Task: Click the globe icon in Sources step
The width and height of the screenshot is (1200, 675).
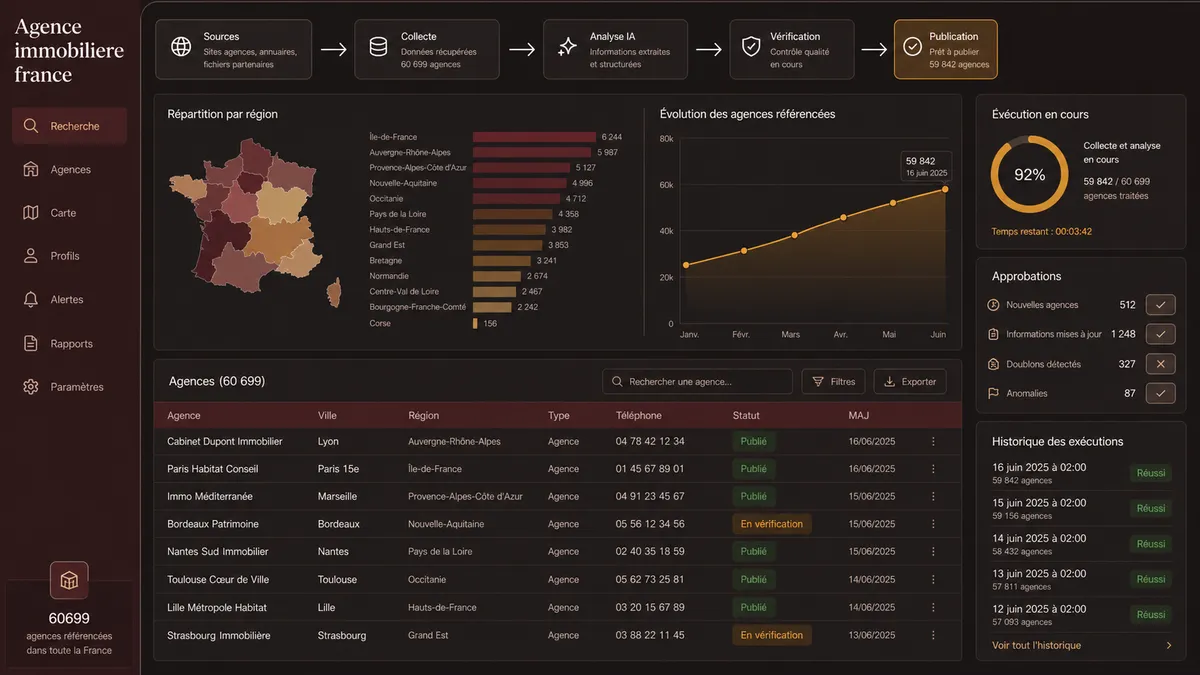Action: click(x=181, y=47)
